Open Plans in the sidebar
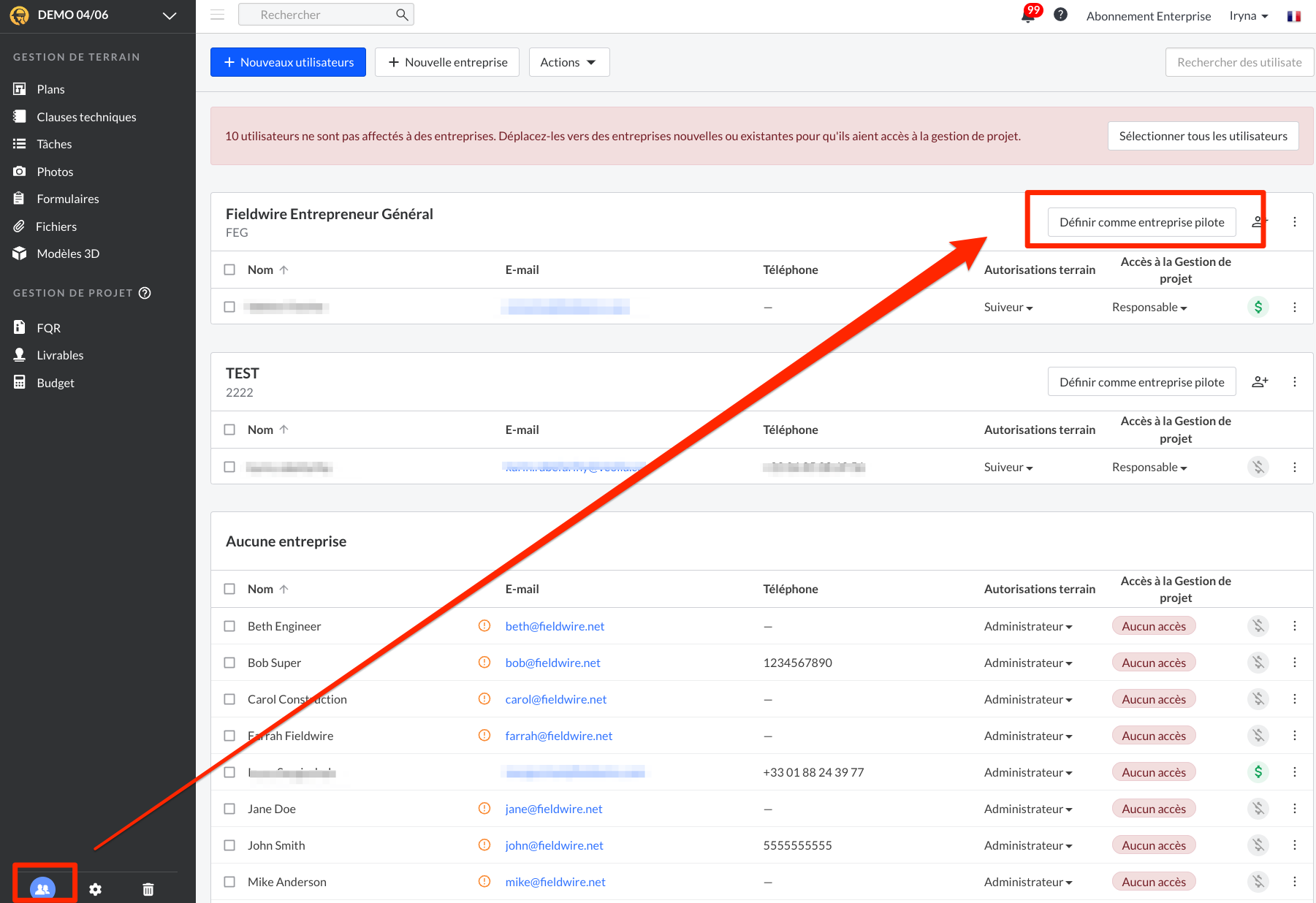The width and height of the screenshot is (1316, 903). click(50, 89)
